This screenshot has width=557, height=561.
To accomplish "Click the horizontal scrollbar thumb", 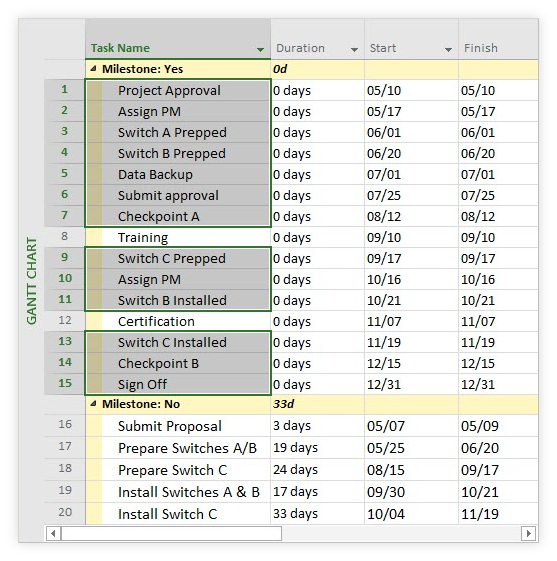I will [171, 533].
